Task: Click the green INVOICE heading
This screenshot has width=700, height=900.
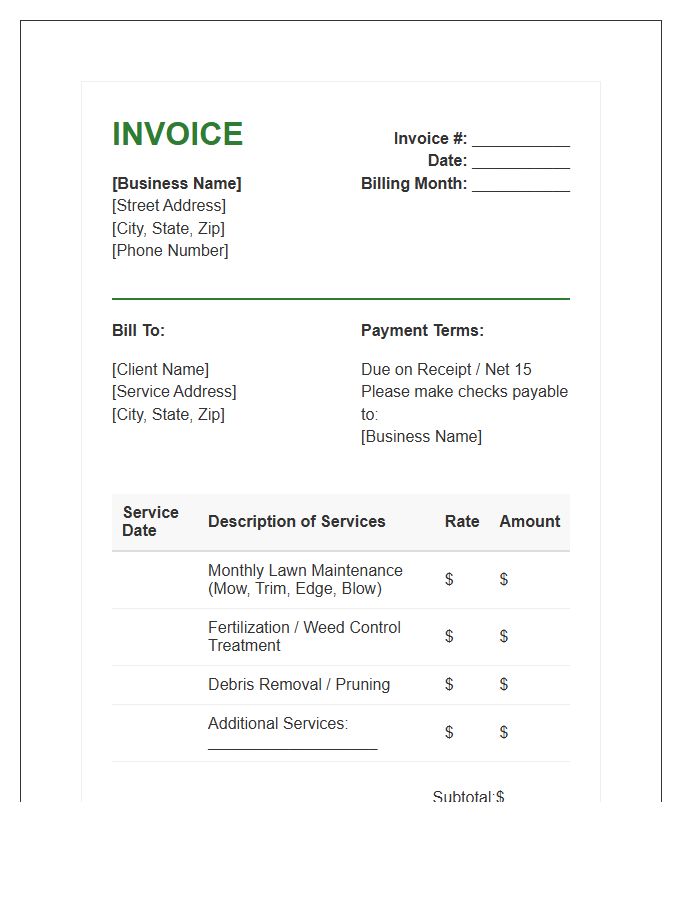Action: (177, 134)
